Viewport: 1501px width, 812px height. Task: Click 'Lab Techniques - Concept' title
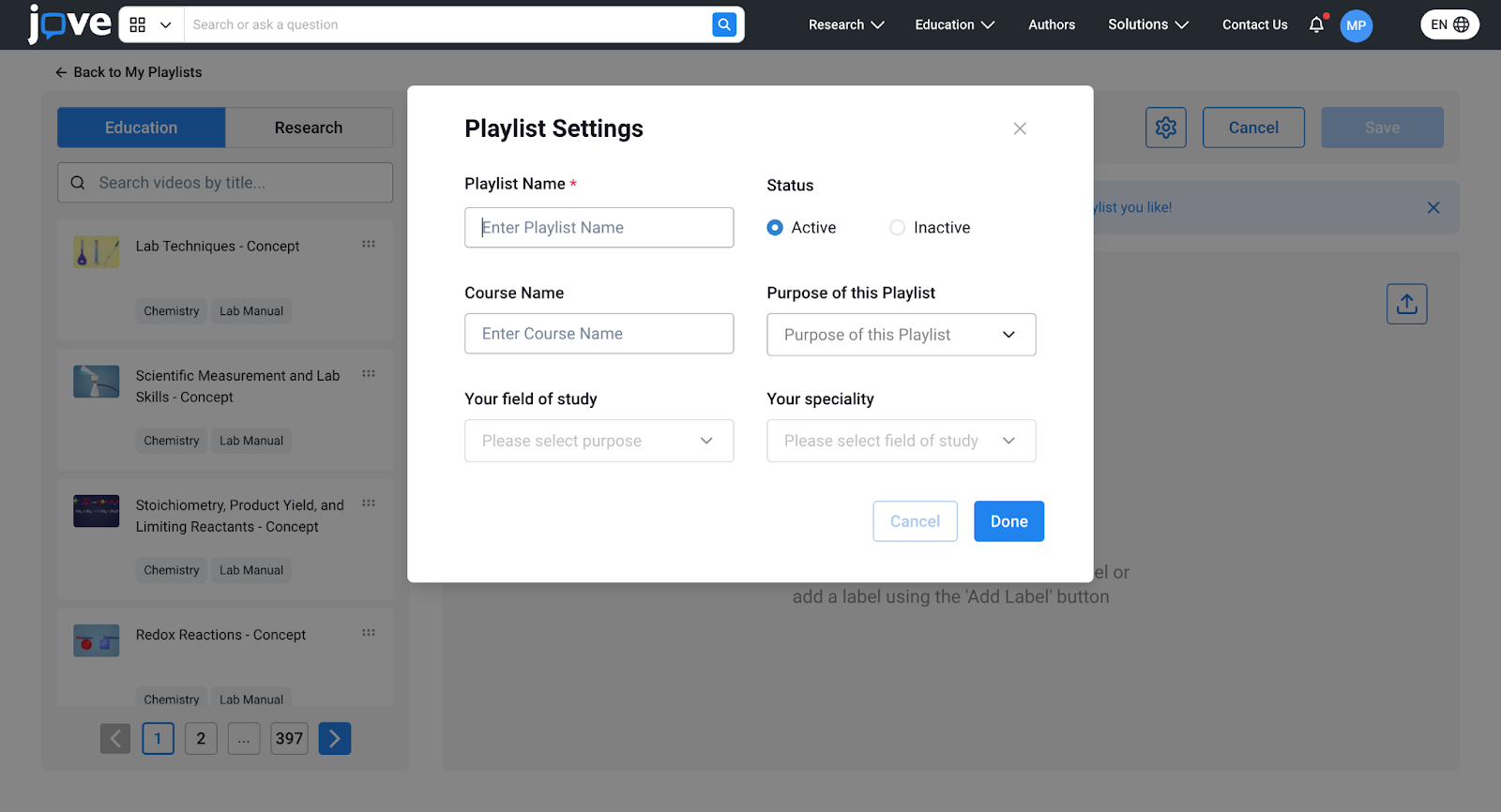click(x=218, y=247)
